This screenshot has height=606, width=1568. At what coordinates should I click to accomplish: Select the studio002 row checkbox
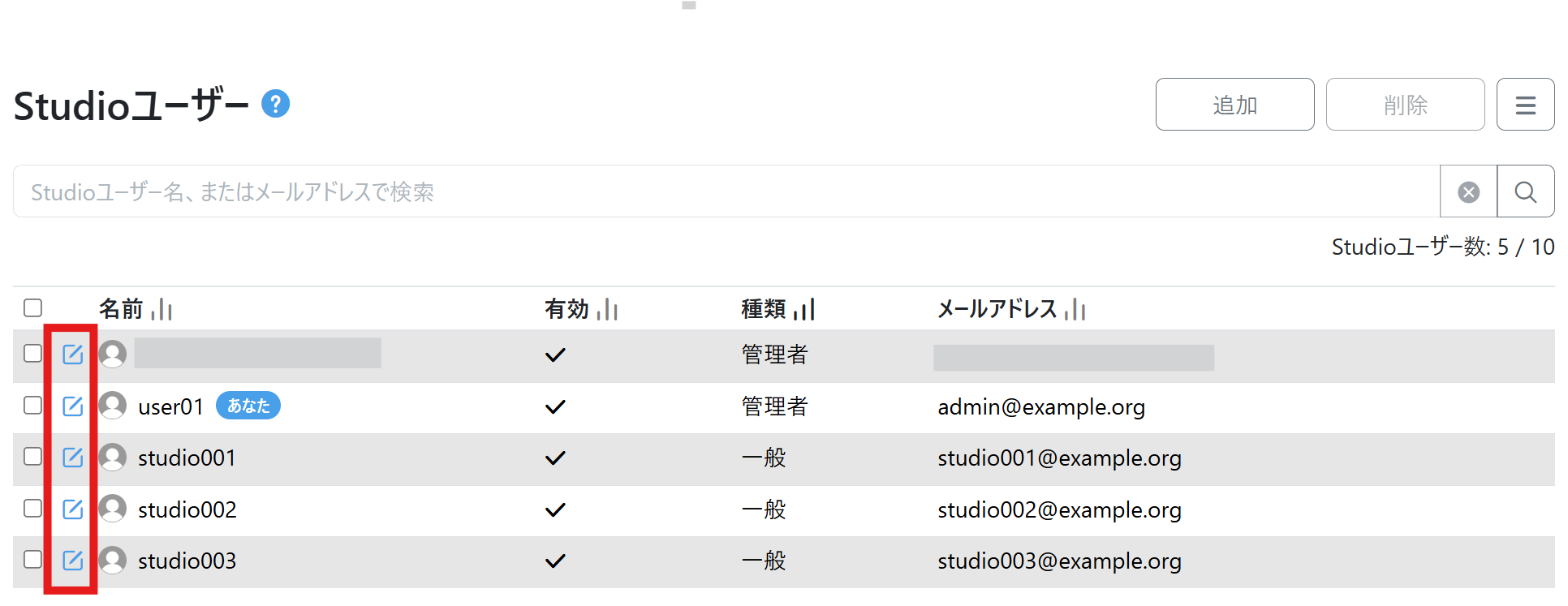click(32, 508)
